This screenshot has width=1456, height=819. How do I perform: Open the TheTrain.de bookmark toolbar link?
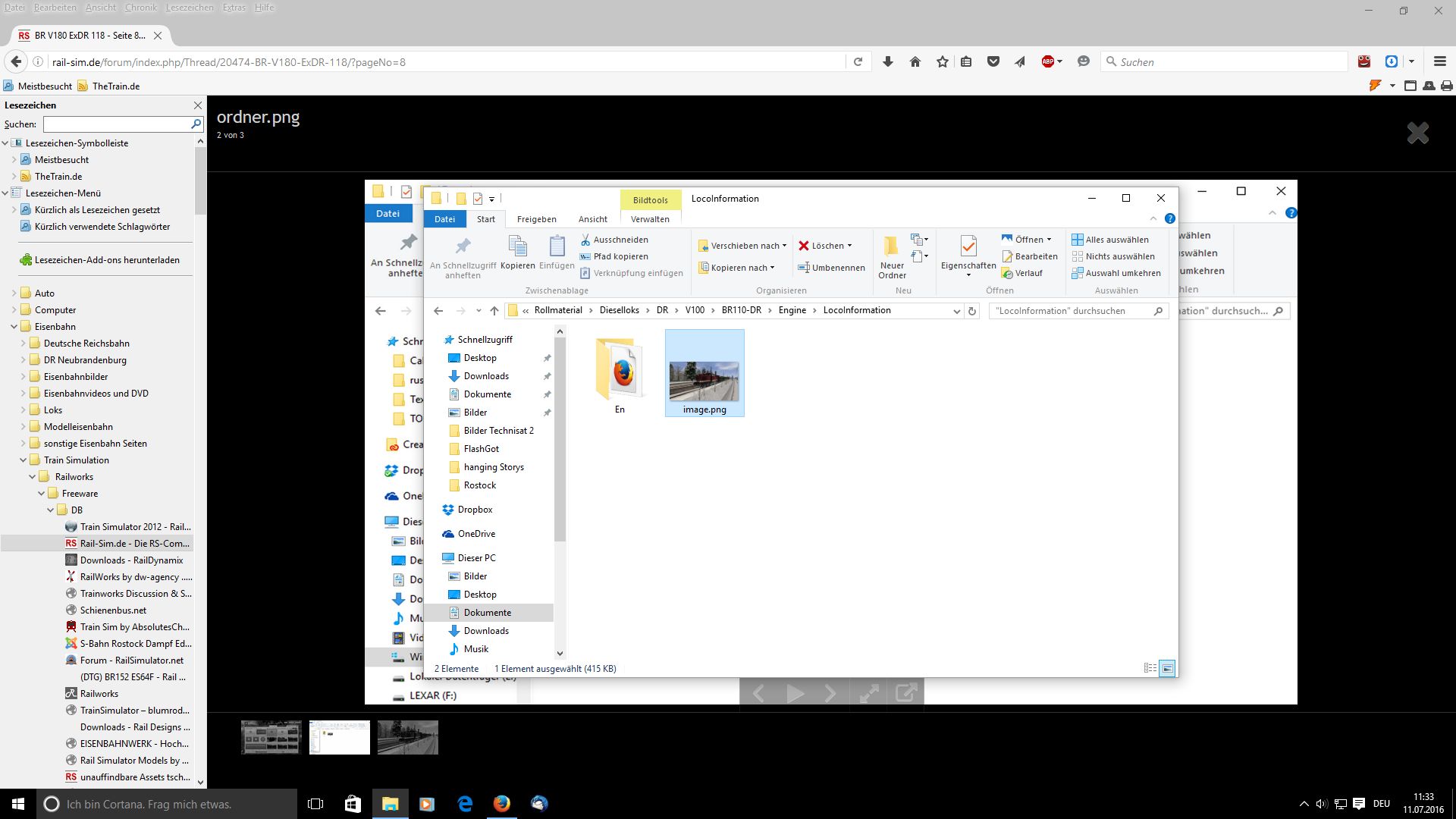click(115, 86)
